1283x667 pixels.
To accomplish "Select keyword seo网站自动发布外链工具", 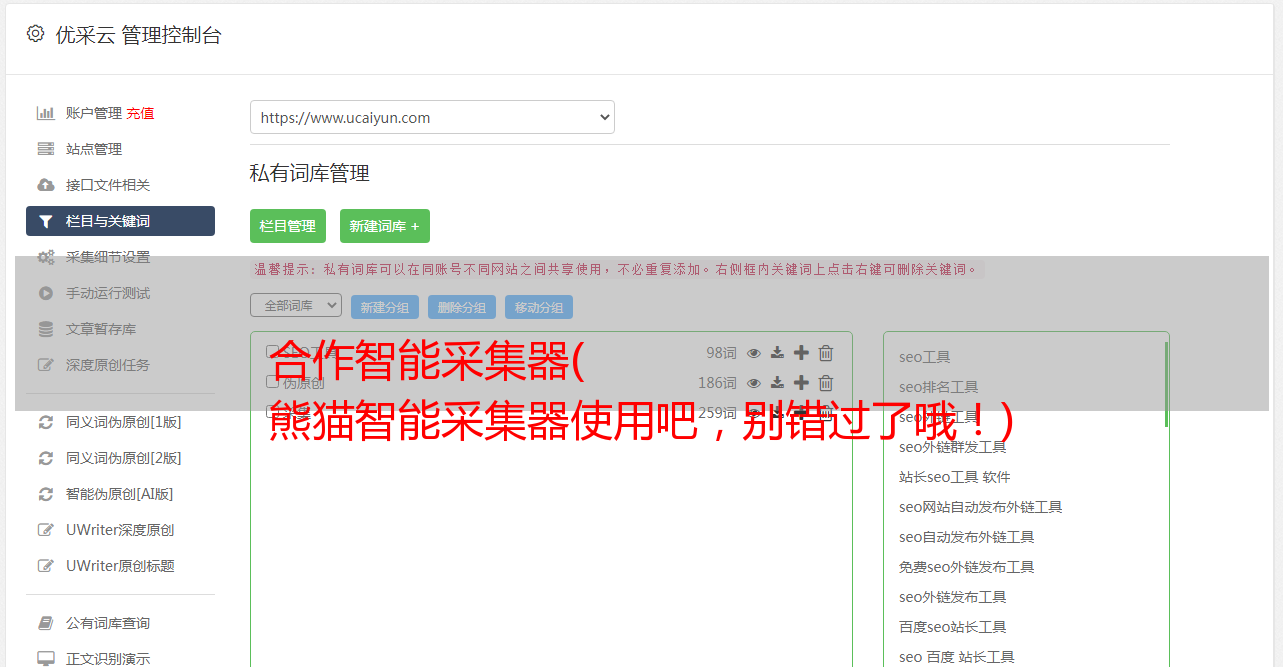I will [981, 507].
